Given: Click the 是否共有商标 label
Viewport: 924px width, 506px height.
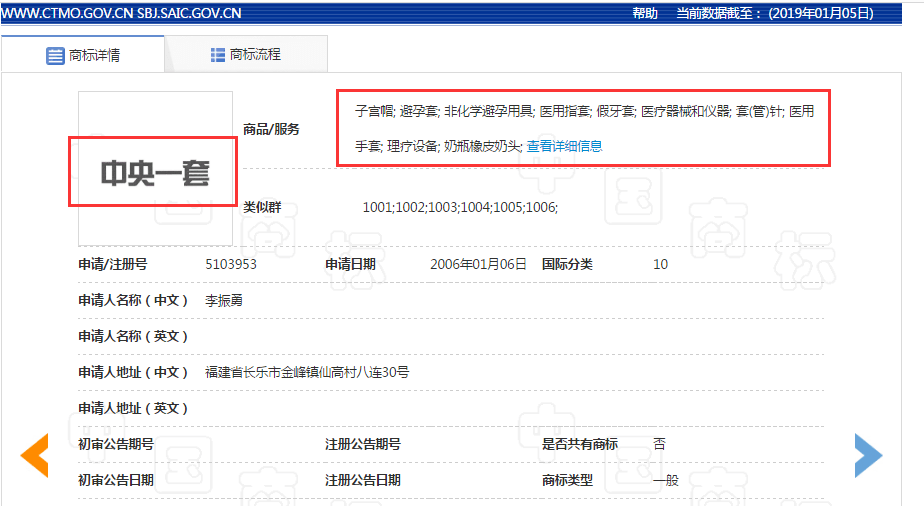Looking at the screenshot, I should pos(580,444).
